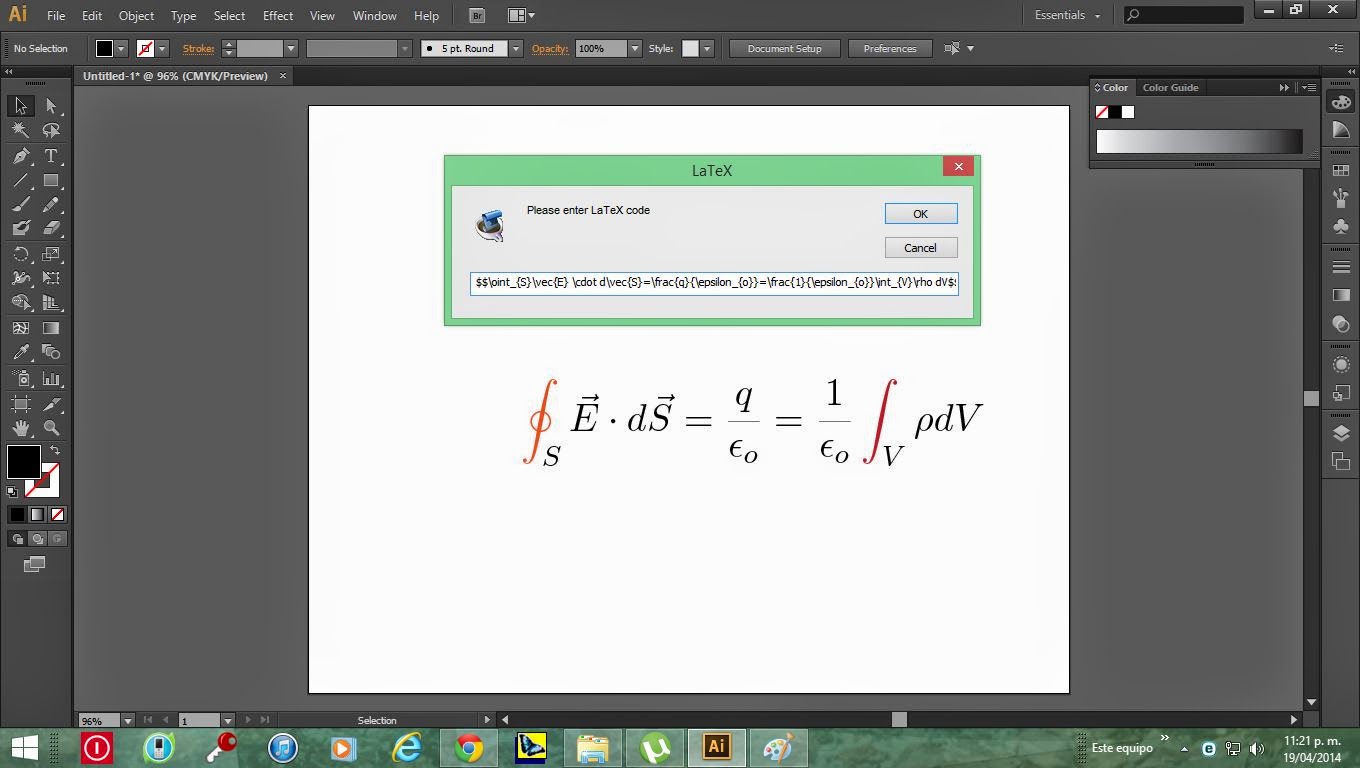
Task: Choose the None swatch in Color panel
Action: [x=1102, y=112]
